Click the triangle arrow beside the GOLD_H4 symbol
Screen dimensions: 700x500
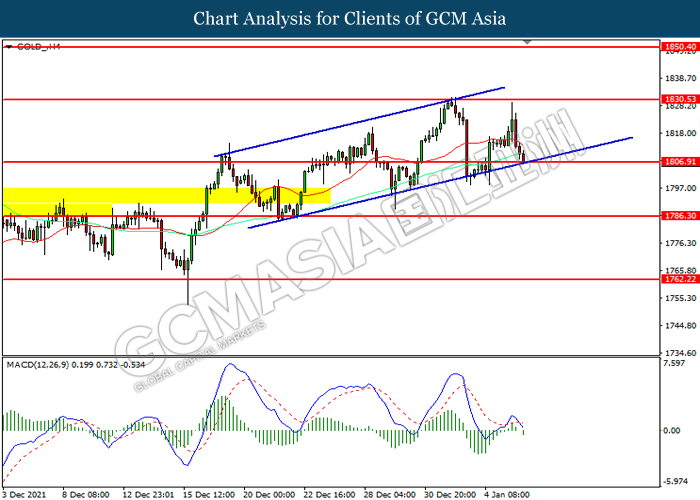(x=9, y=46)
